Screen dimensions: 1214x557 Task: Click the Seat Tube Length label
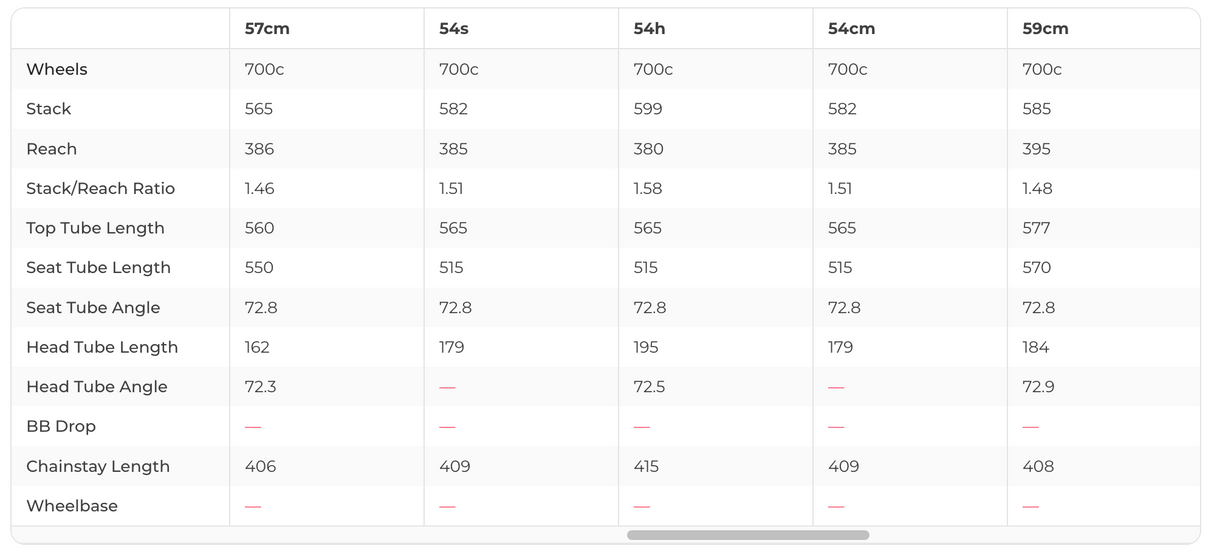(x=98, y=268)
